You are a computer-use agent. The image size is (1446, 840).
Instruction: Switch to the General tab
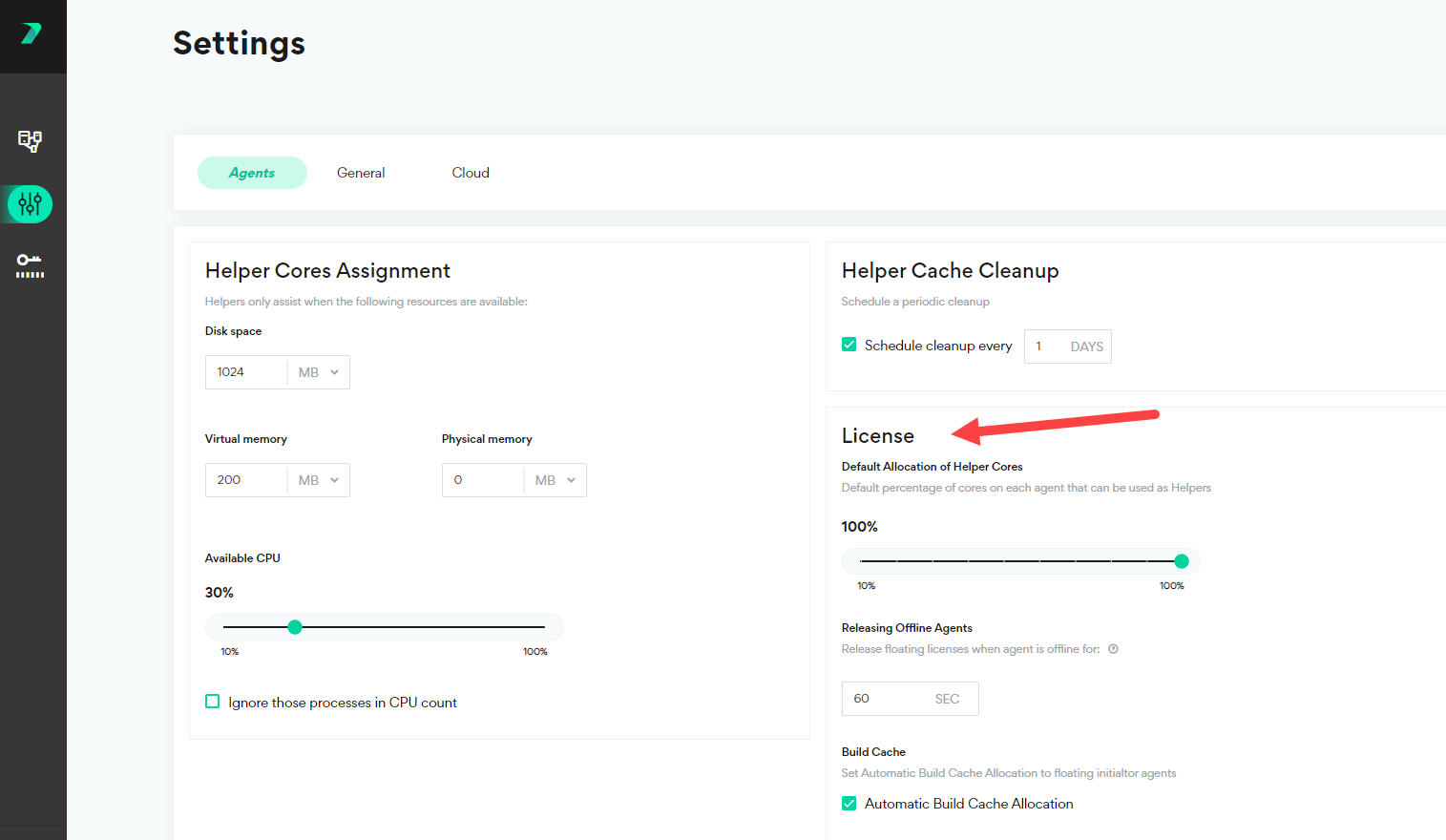click(361, 173)
